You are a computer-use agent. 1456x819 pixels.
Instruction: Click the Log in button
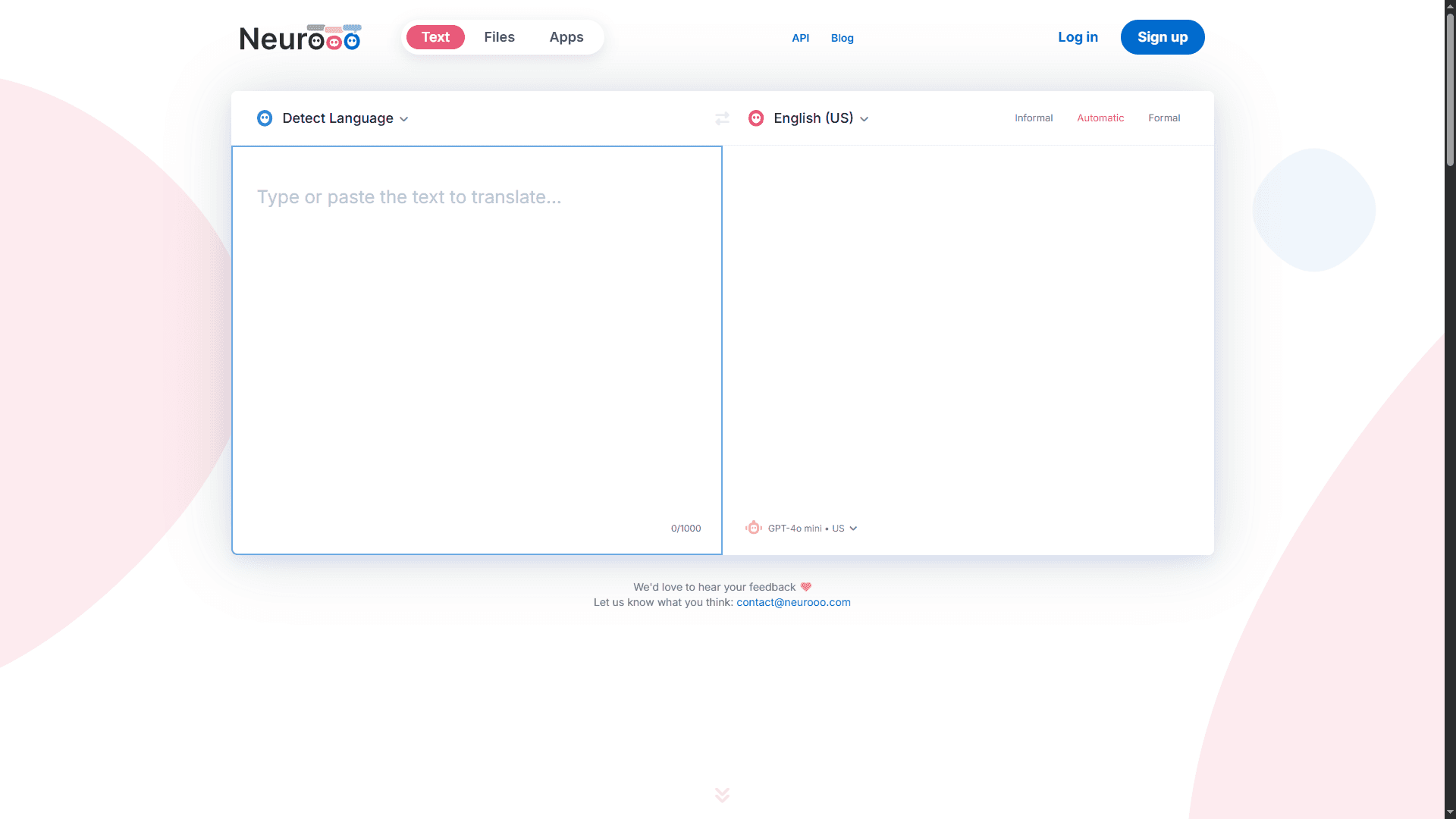click(x=1078, y=36)
